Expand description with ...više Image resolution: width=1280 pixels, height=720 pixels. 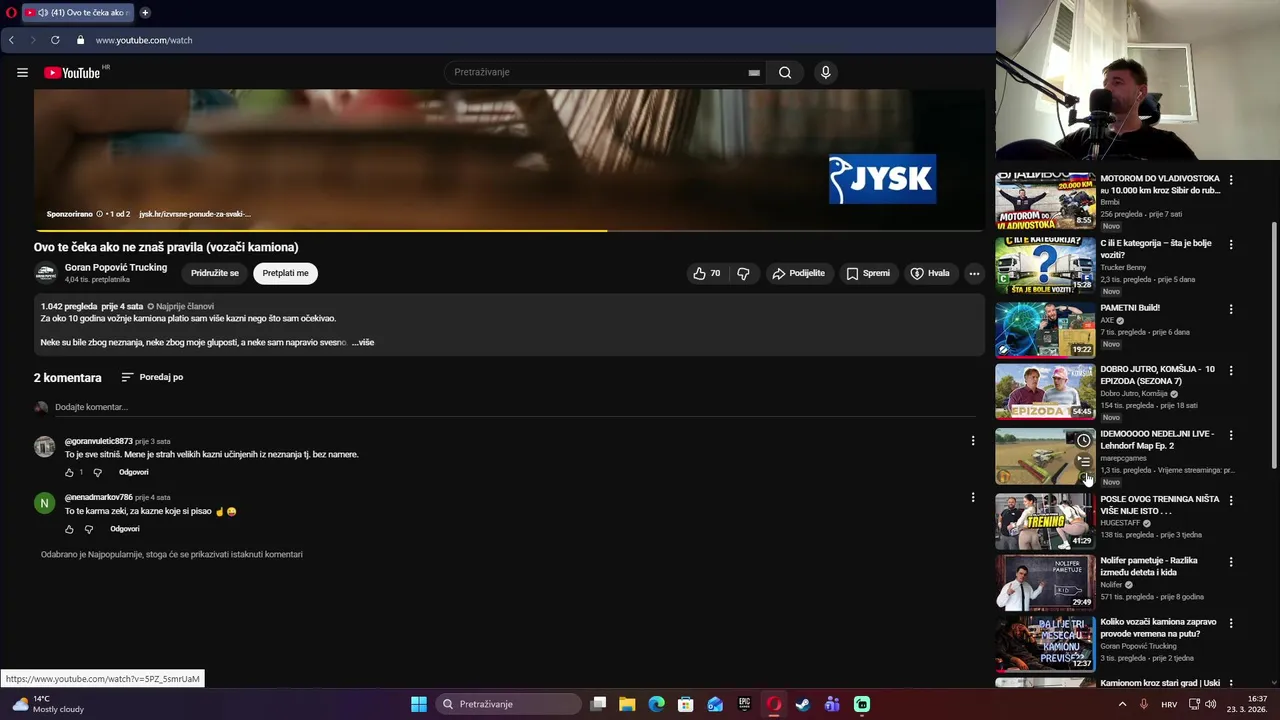362,342
